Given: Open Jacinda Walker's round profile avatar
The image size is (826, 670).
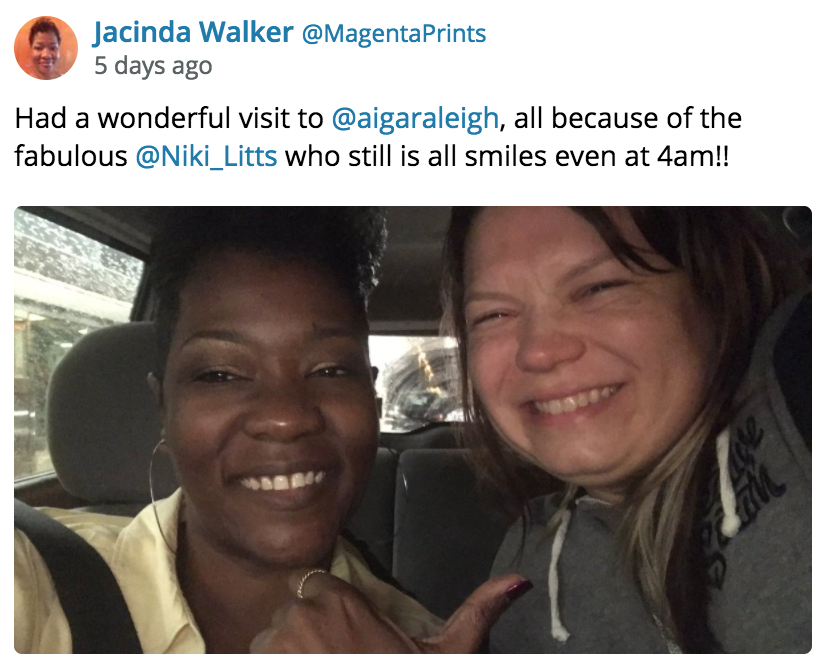Looking at the screenshot, I should (x=46, y=48).
